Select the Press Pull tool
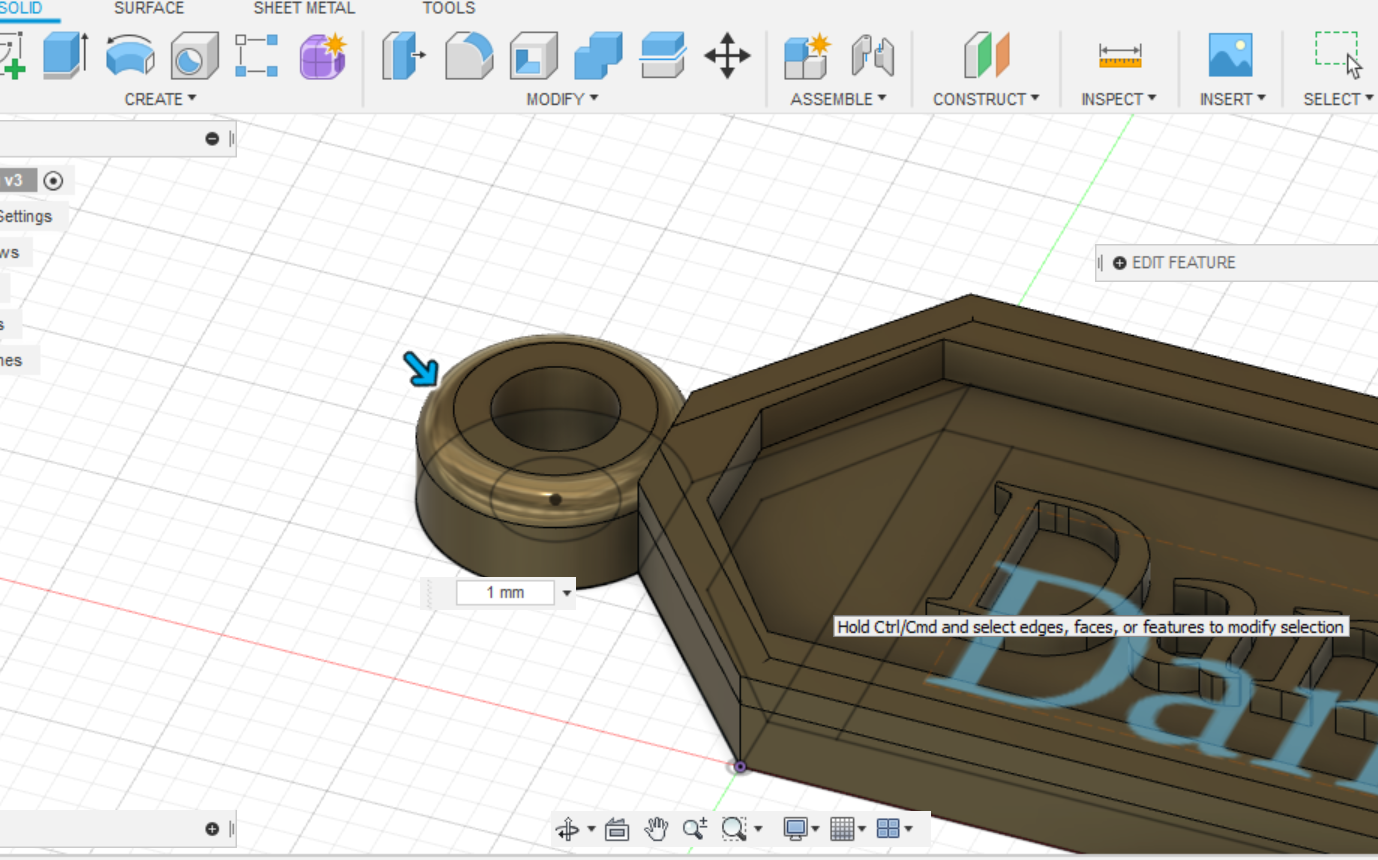Image resolution: width=1378 pixels, height=860 pixels. click(404, 56)
